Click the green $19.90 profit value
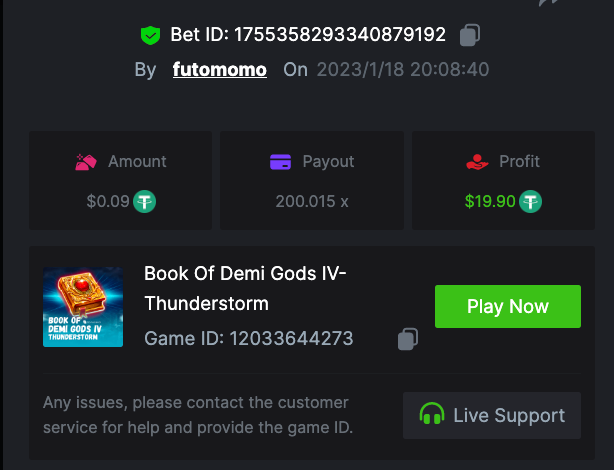This screenshot has height=470, width=614. click(490, 201)
